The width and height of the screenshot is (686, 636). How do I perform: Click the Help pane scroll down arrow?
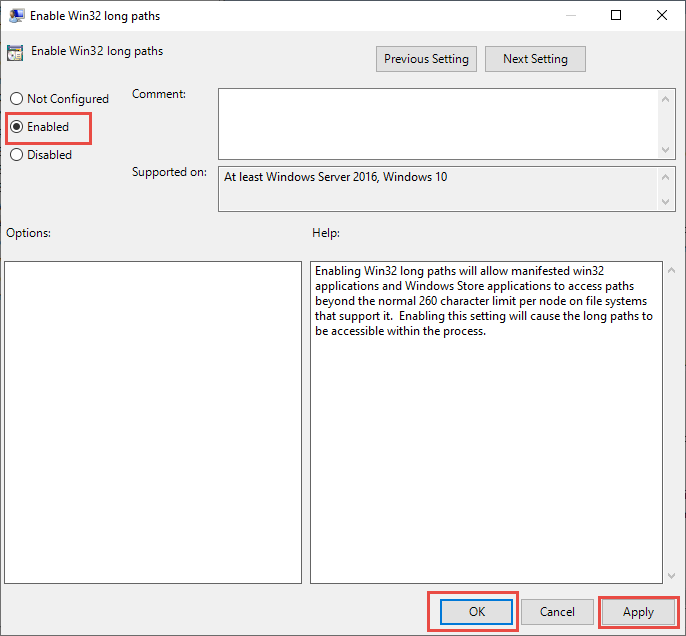(669, 575)
